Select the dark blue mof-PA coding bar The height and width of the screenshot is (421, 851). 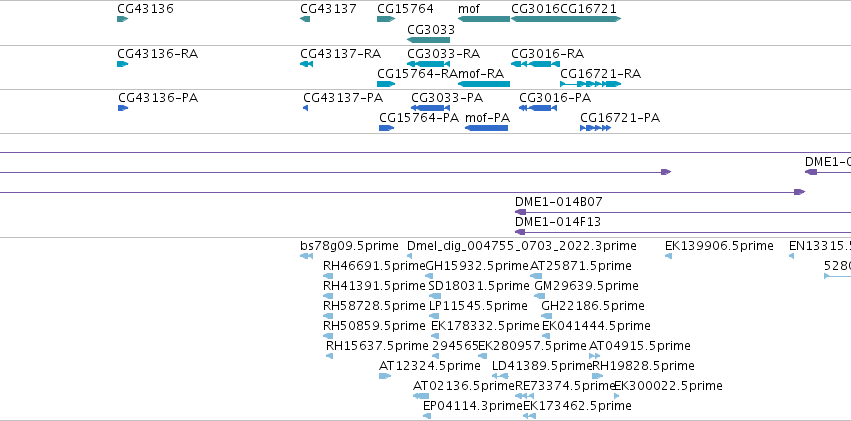[x=486, y=128]
